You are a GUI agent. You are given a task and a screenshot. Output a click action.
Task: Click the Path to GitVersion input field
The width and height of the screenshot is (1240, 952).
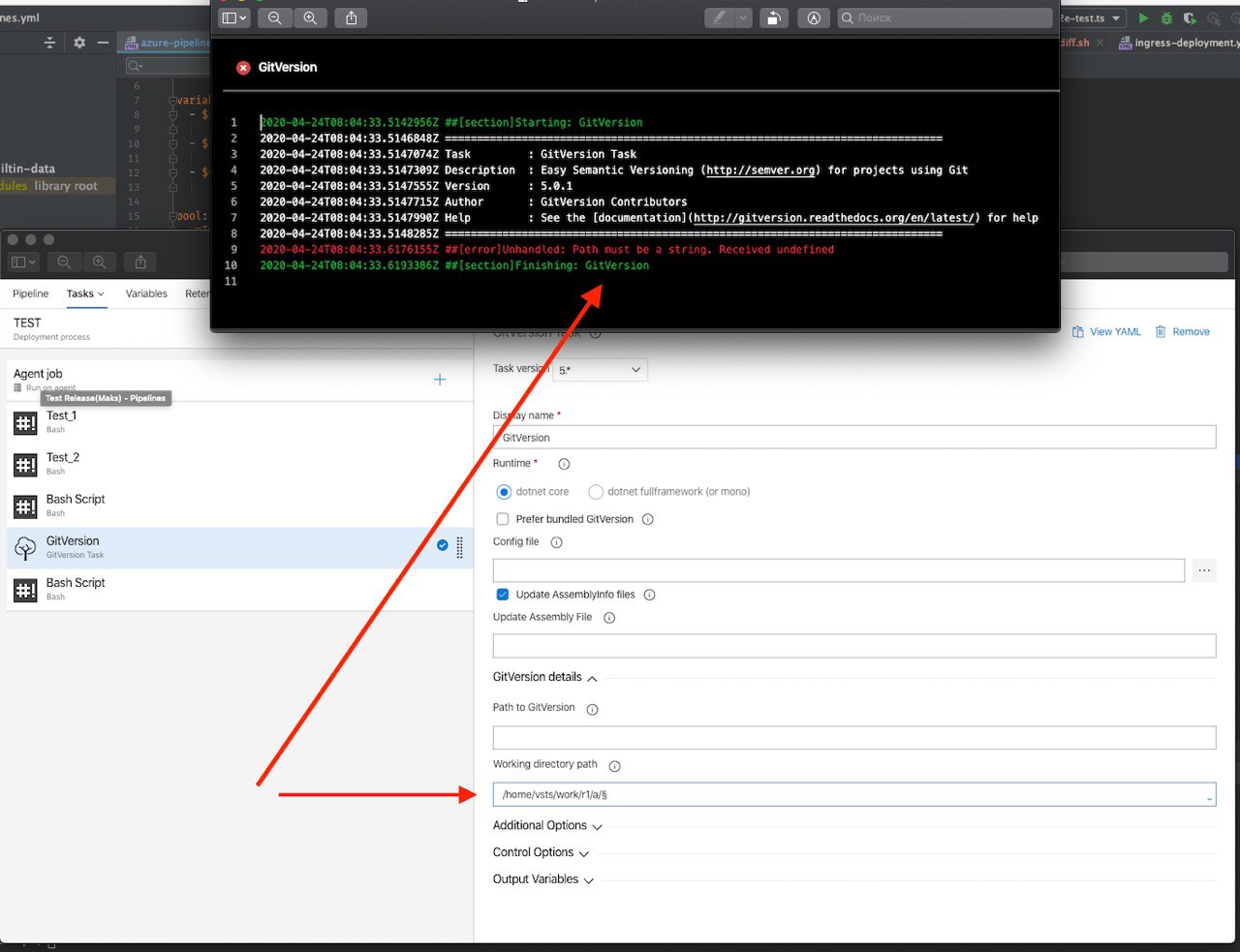click(854, 738)
